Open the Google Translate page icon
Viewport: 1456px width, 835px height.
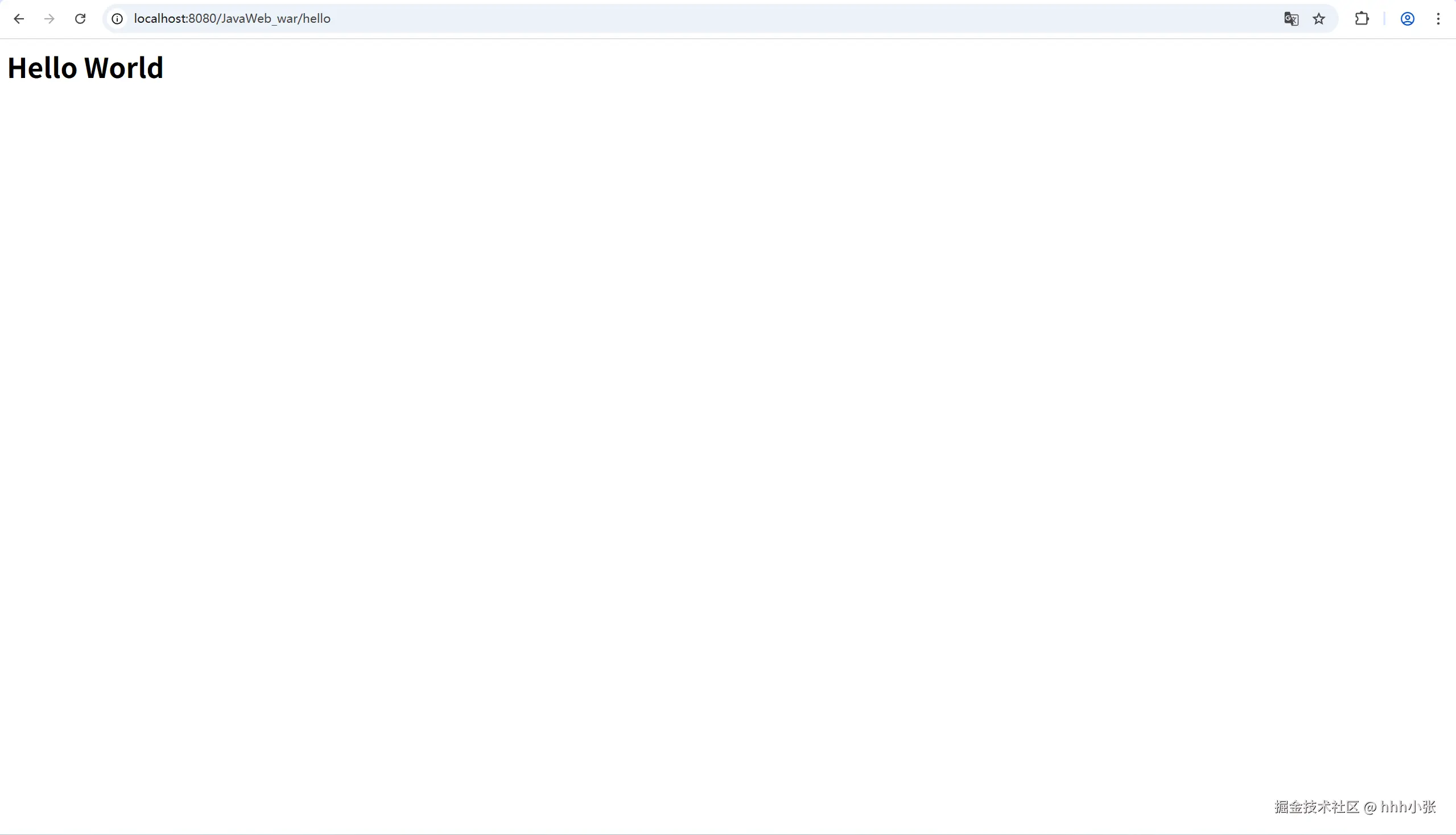point(1291,19)
